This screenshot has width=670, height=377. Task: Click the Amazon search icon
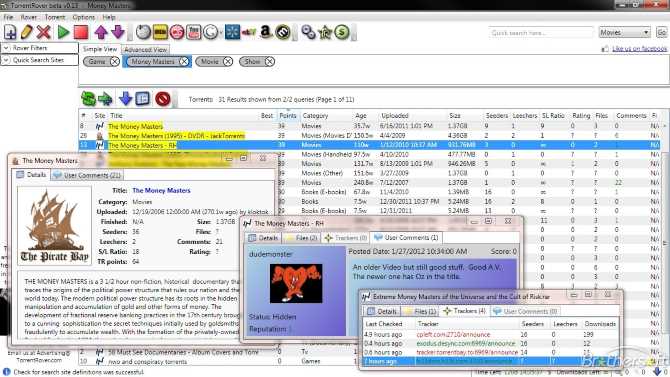point(265,32)
